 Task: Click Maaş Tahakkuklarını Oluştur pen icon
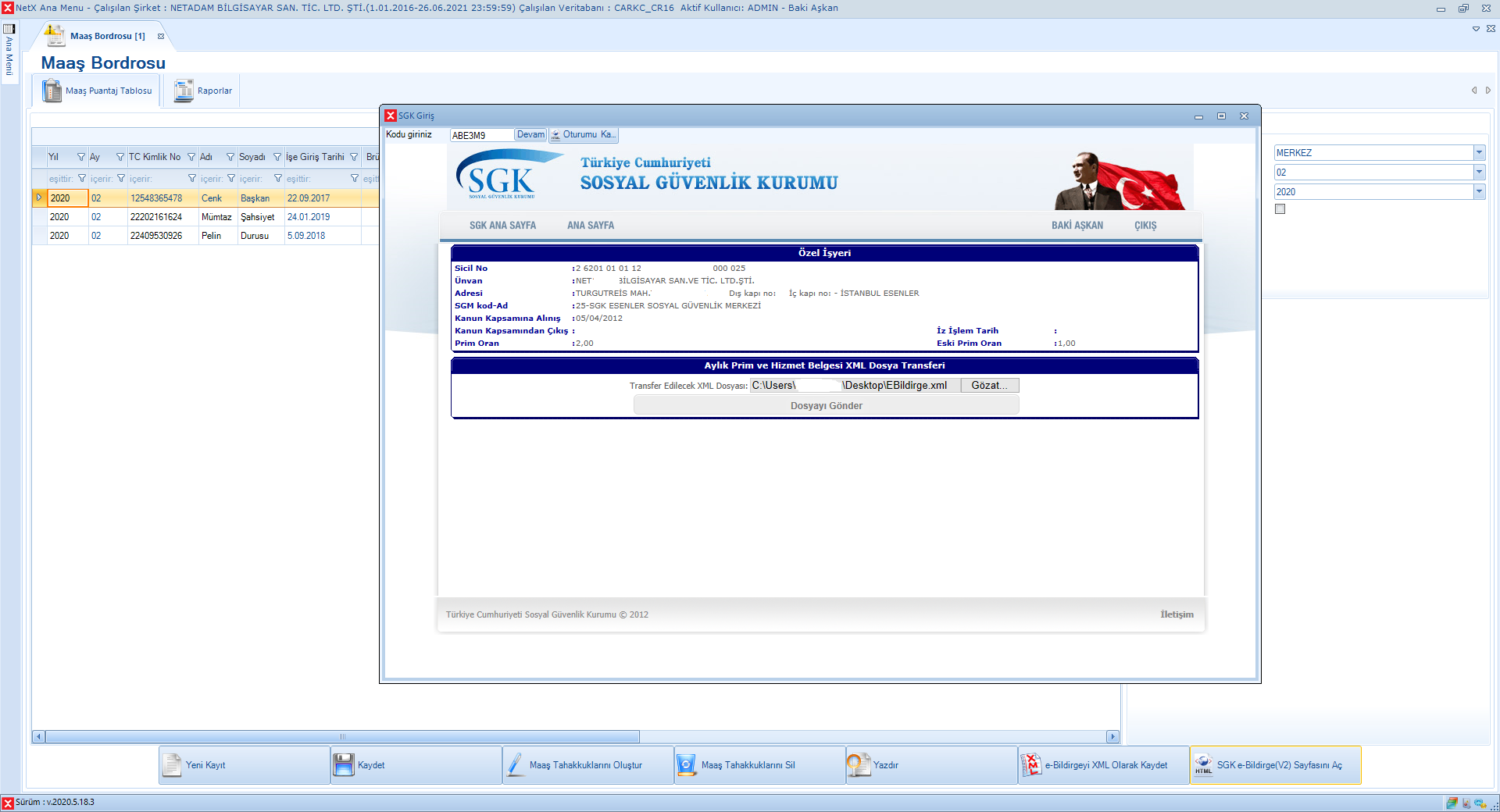(515, 764)
